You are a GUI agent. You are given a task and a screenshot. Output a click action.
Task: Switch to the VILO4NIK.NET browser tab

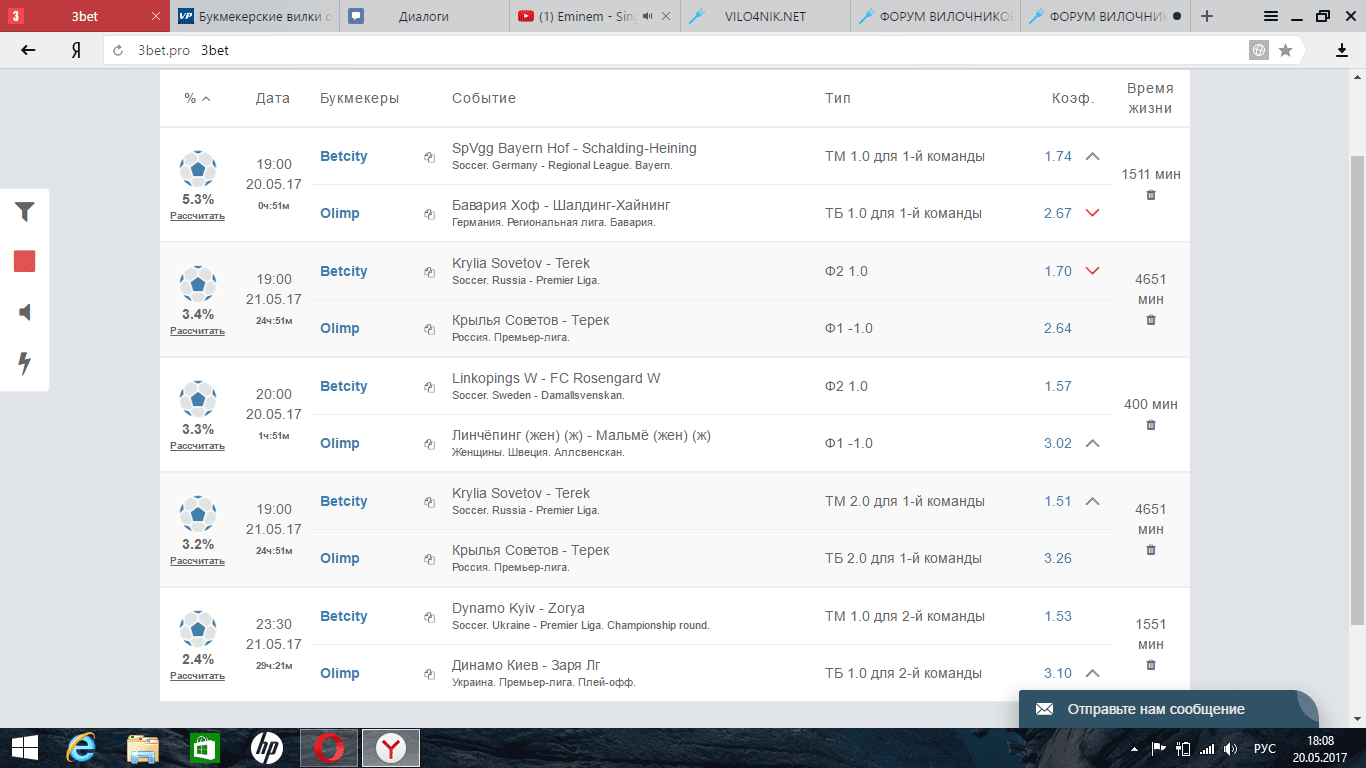(764, 16)
